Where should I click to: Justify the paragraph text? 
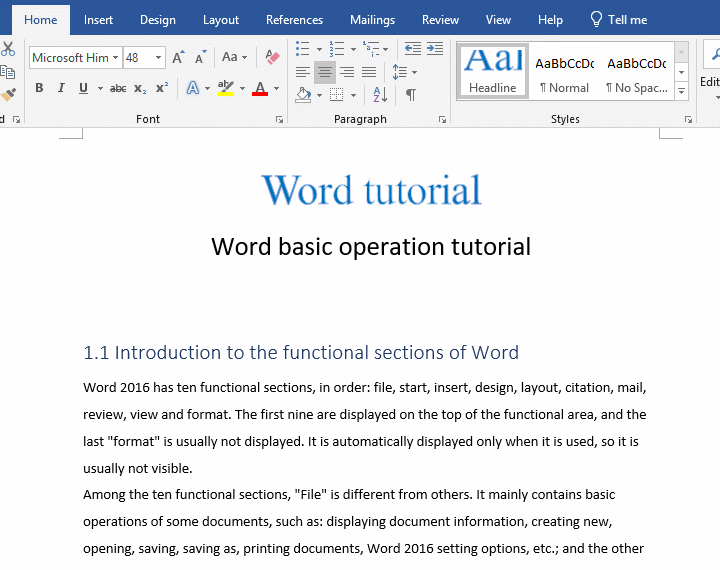pyautogui.click(x=369, y=72)
